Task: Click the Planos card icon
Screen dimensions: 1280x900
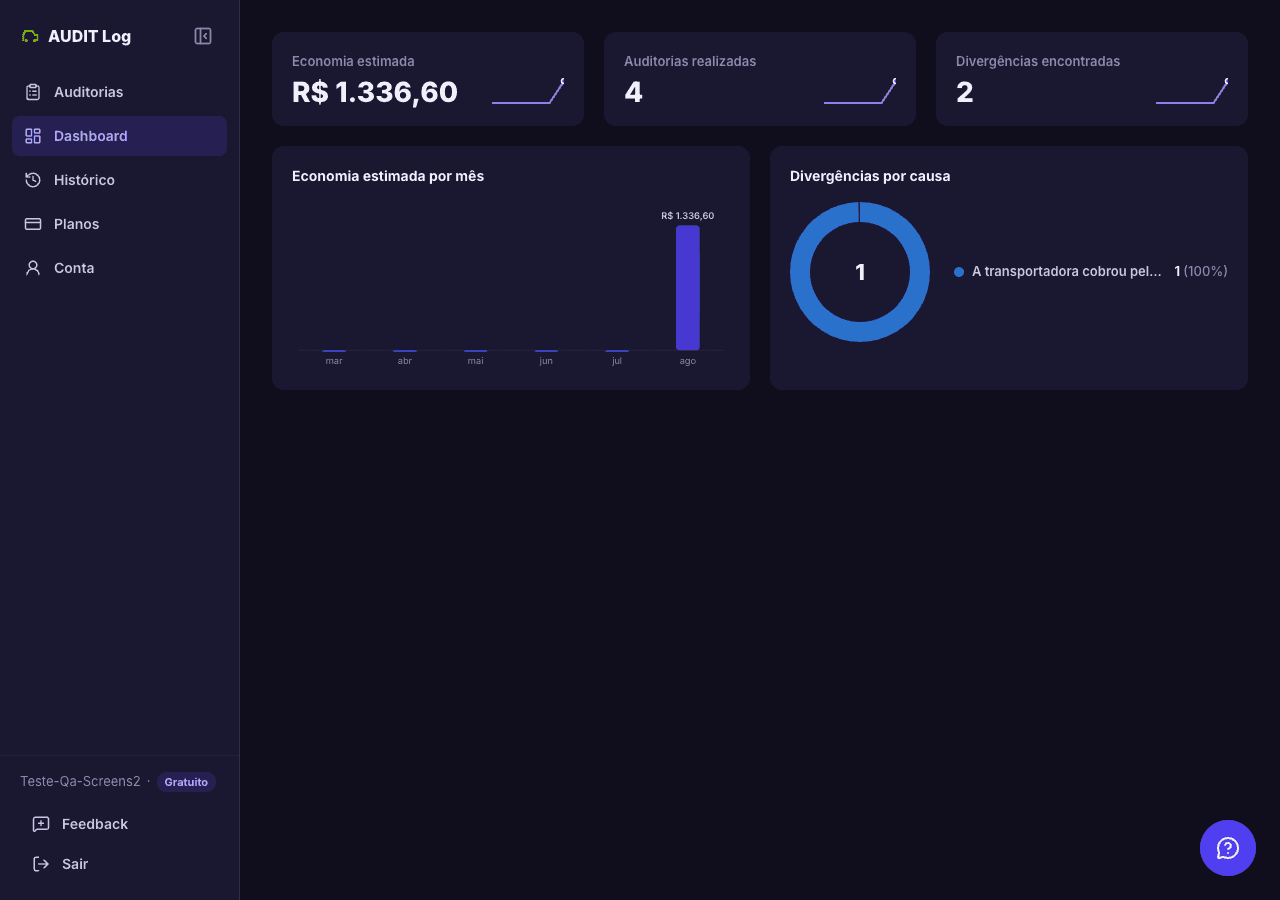Action: (33, 224)
